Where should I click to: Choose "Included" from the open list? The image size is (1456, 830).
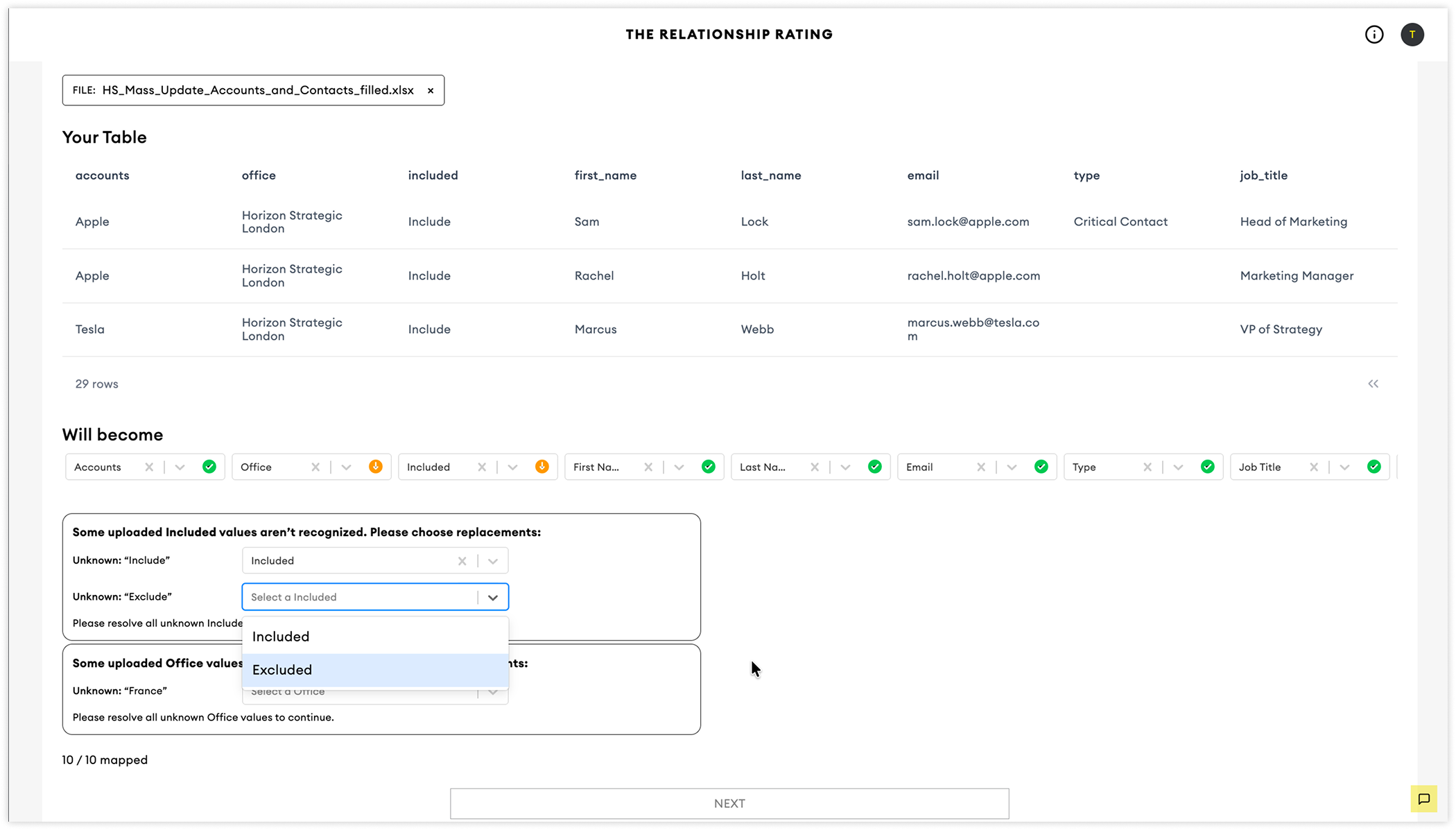(375, 637)
